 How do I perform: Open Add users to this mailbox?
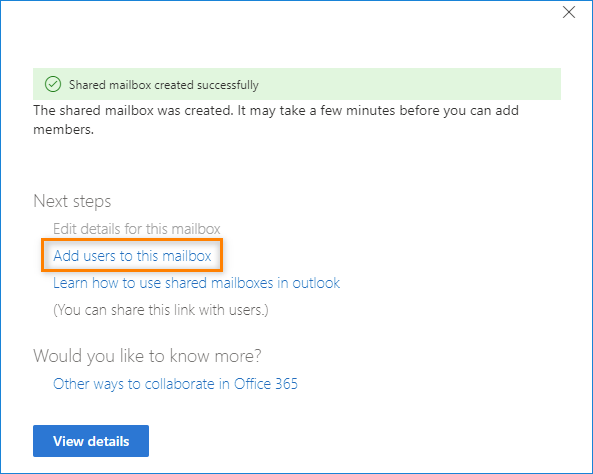pos(132,256)
